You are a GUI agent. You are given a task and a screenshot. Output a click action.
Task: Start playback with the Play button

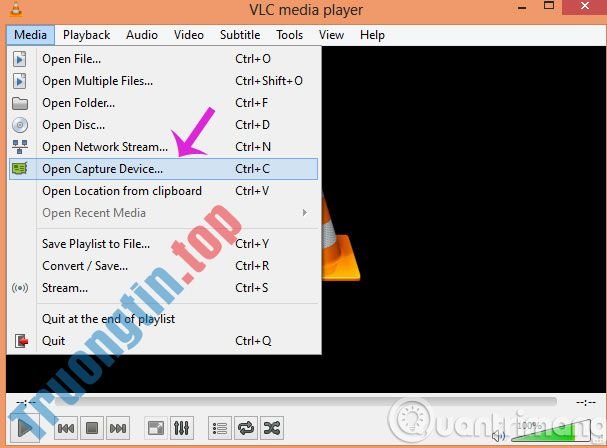[24, 428]
